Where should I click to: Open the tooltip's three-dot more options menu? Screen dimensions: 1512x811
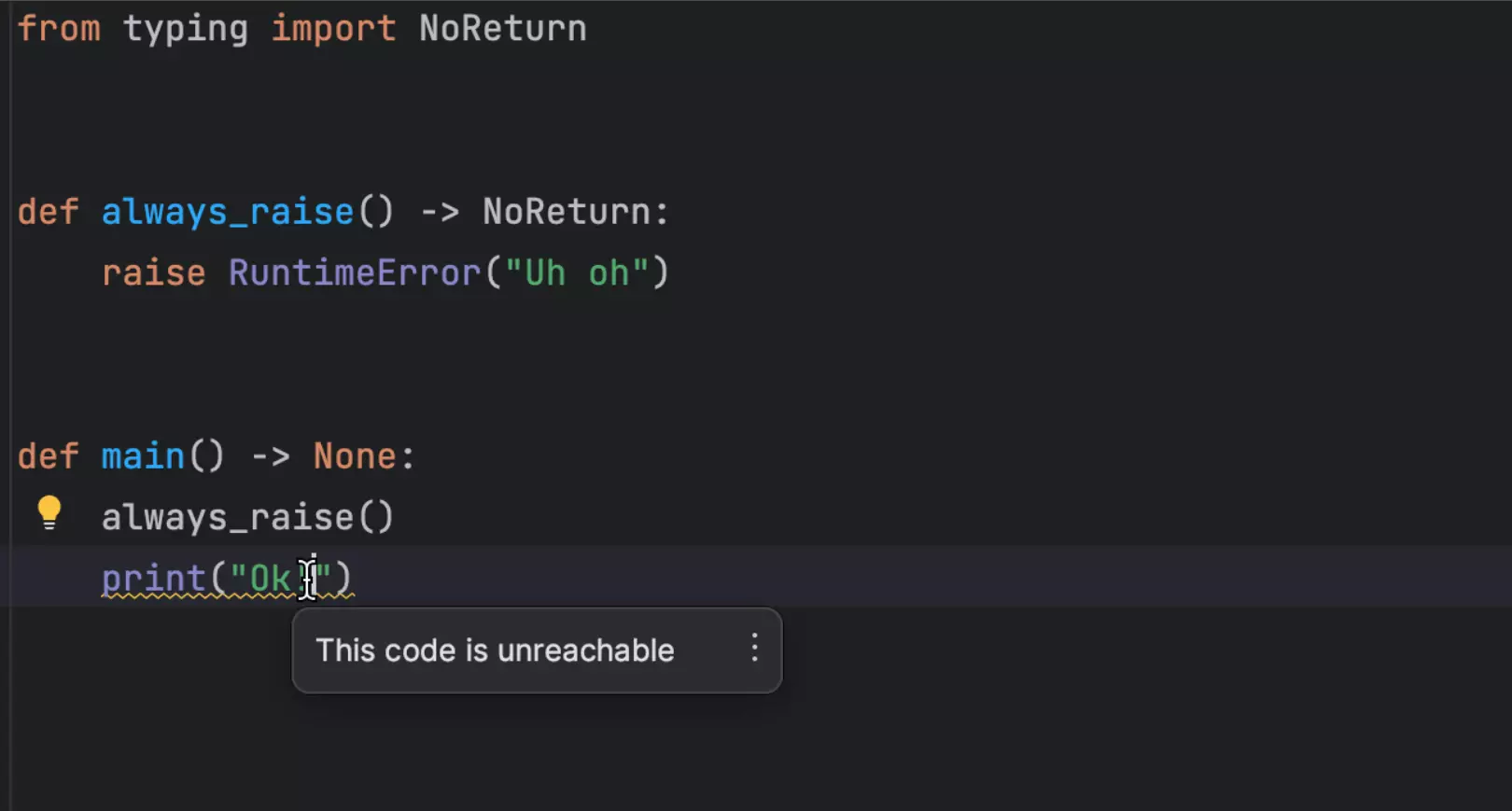(x=754, y=649)
